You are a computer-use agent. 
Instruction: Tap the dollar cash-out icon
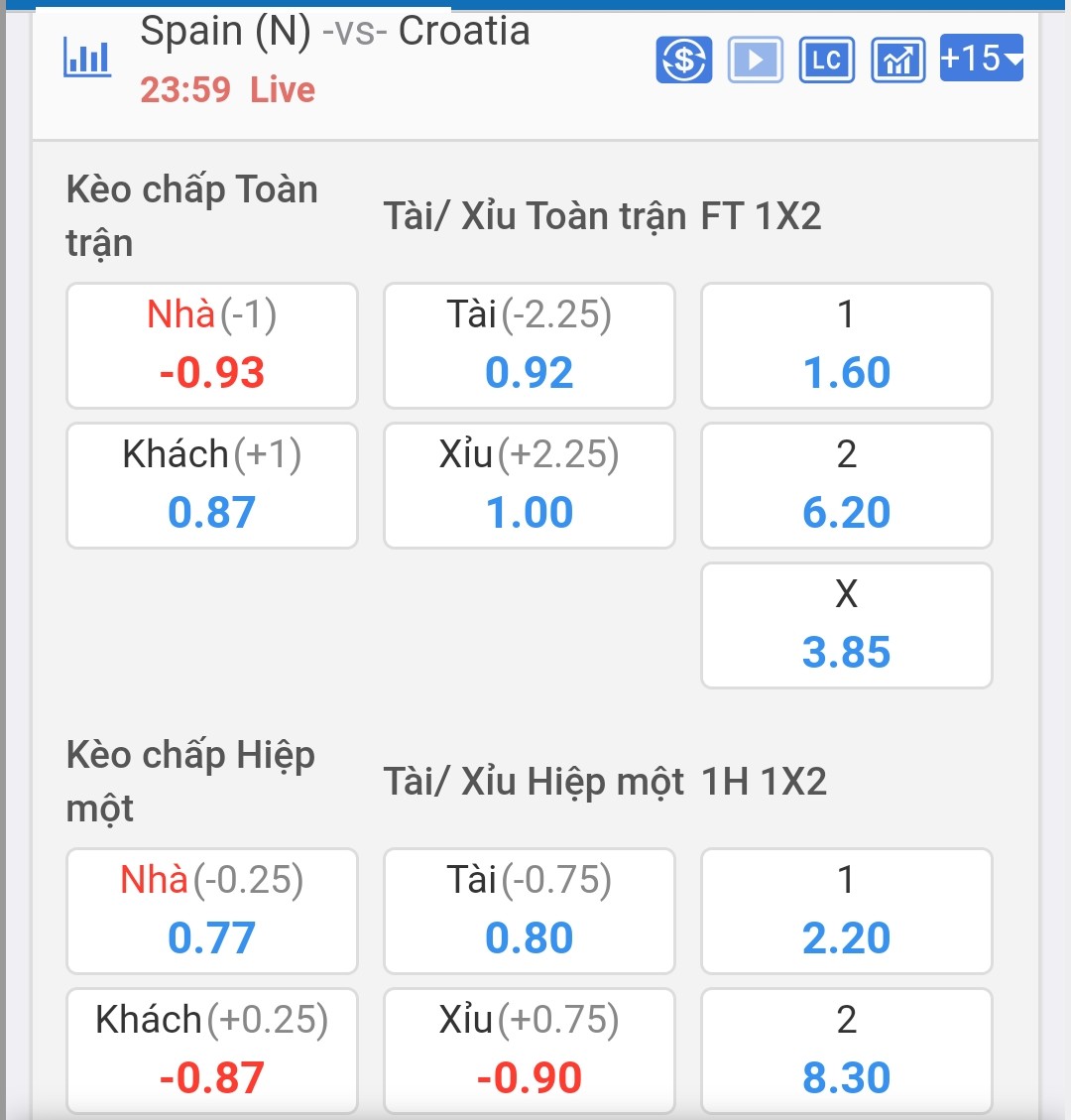coord(683,60)
